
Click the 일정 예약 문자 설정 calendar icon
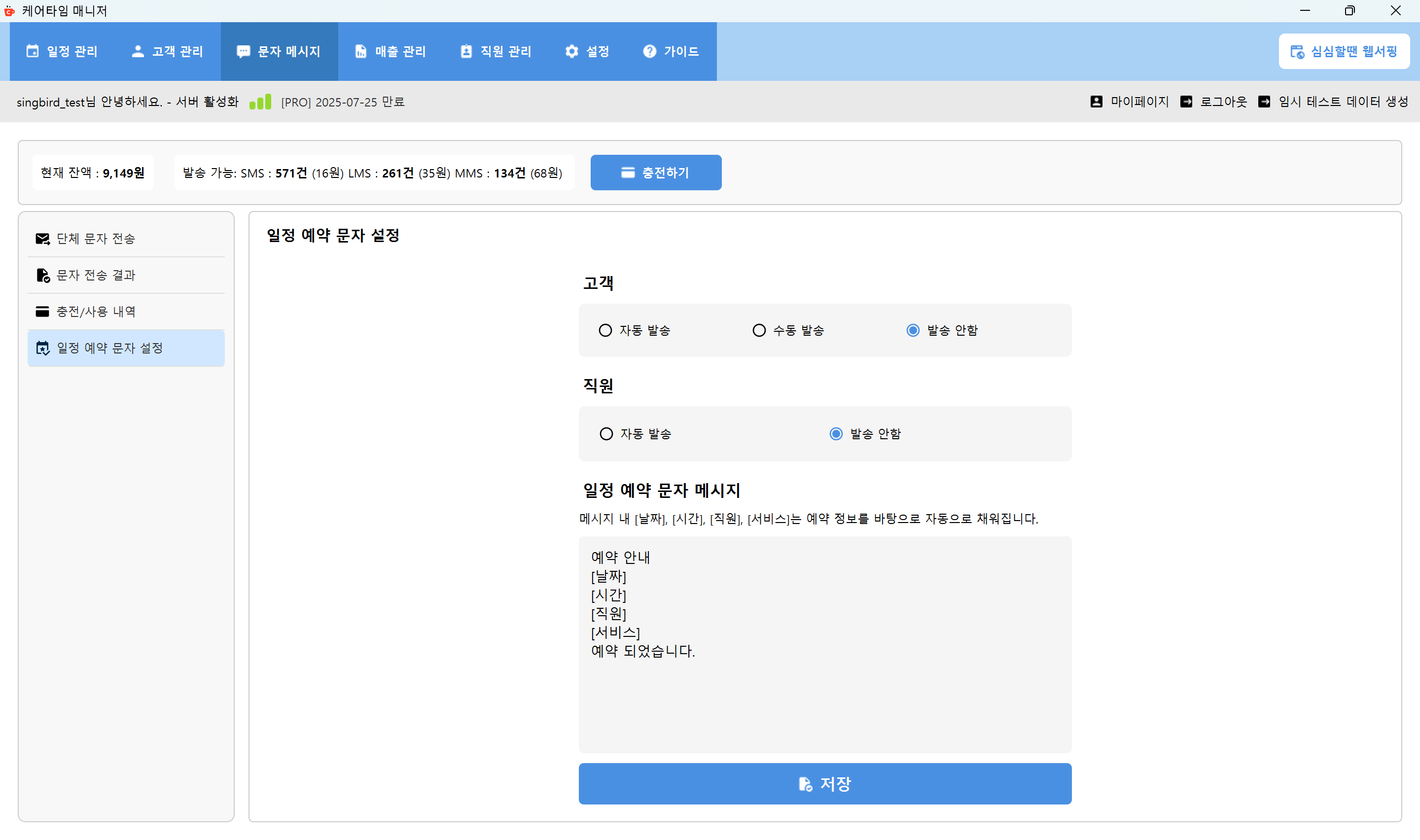click(43, 348)
